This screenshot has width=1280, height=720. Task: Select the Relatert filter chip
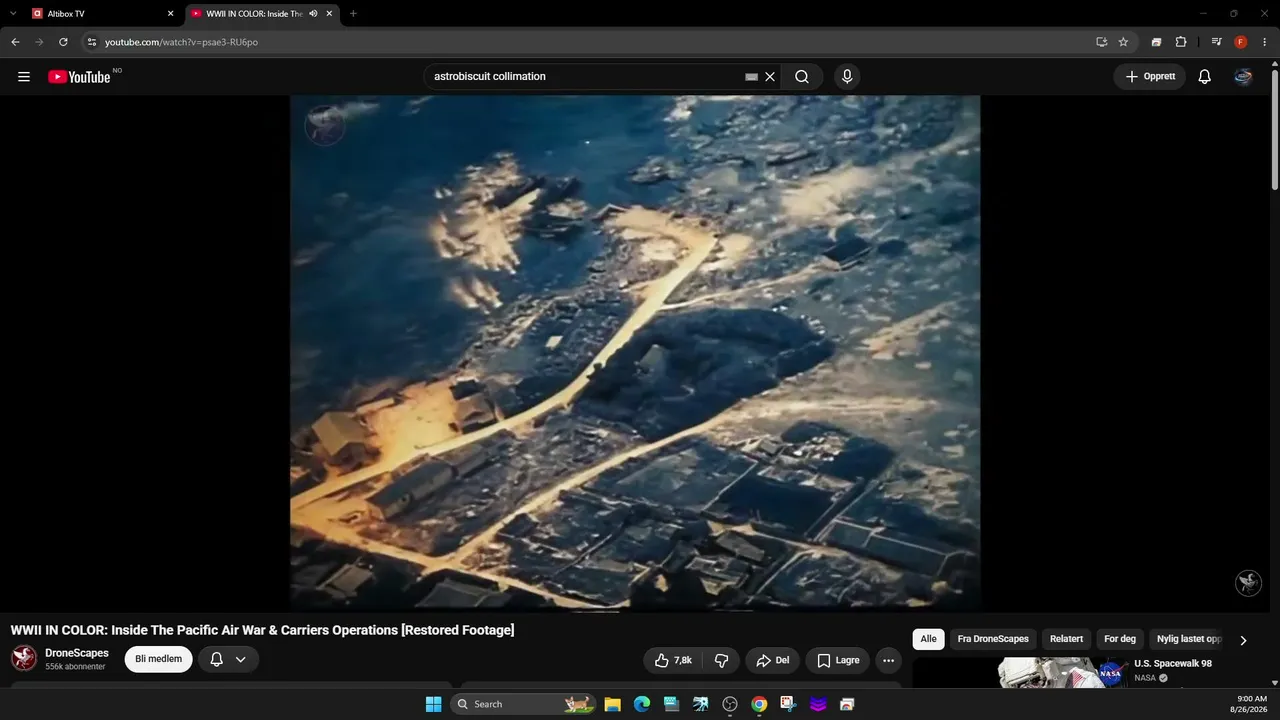(1066, 639)
